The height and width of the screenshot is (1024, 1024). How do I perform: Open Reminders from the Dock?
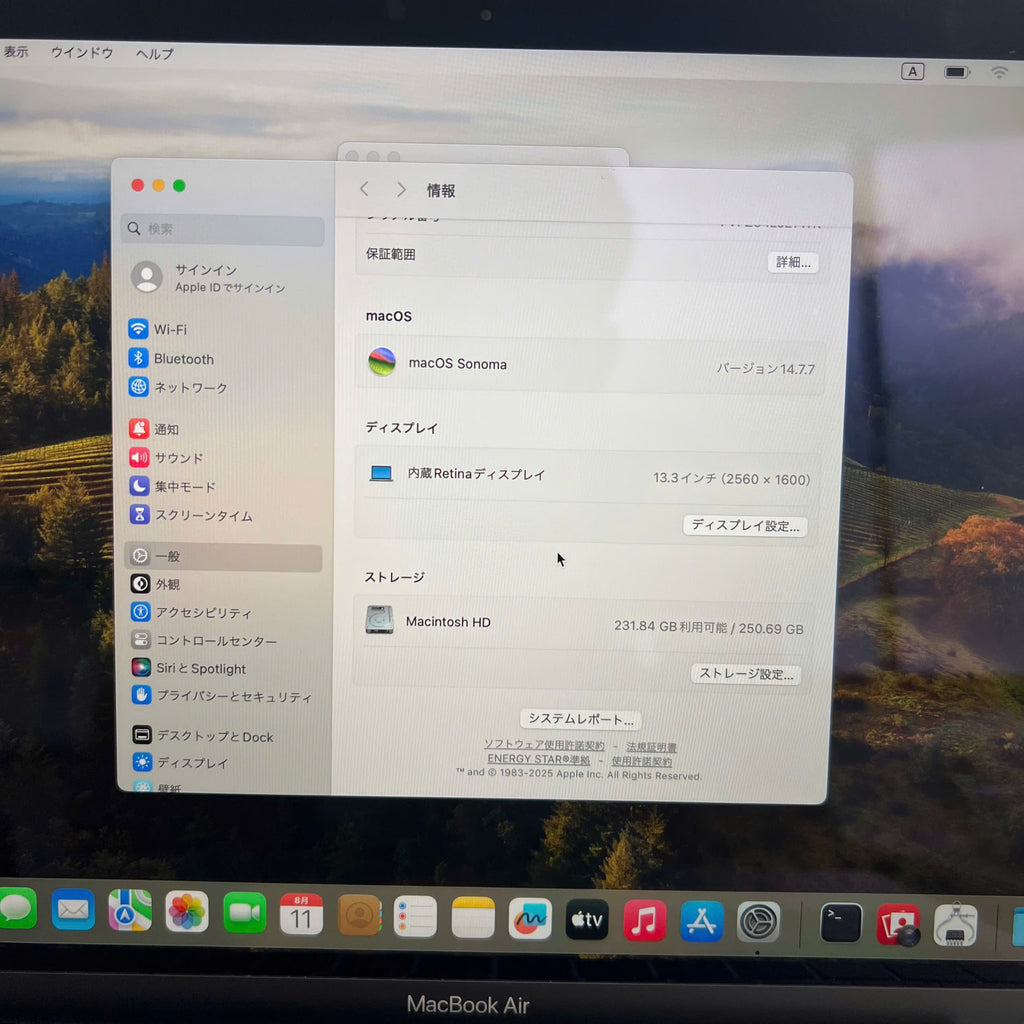(415, 917)
